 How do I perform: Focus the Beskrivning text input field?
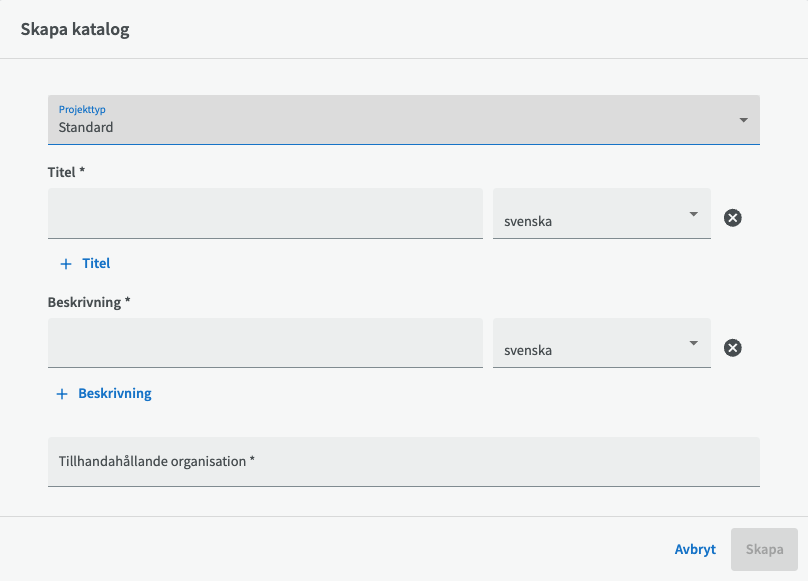pyautogui.click(x=265, y=343)
